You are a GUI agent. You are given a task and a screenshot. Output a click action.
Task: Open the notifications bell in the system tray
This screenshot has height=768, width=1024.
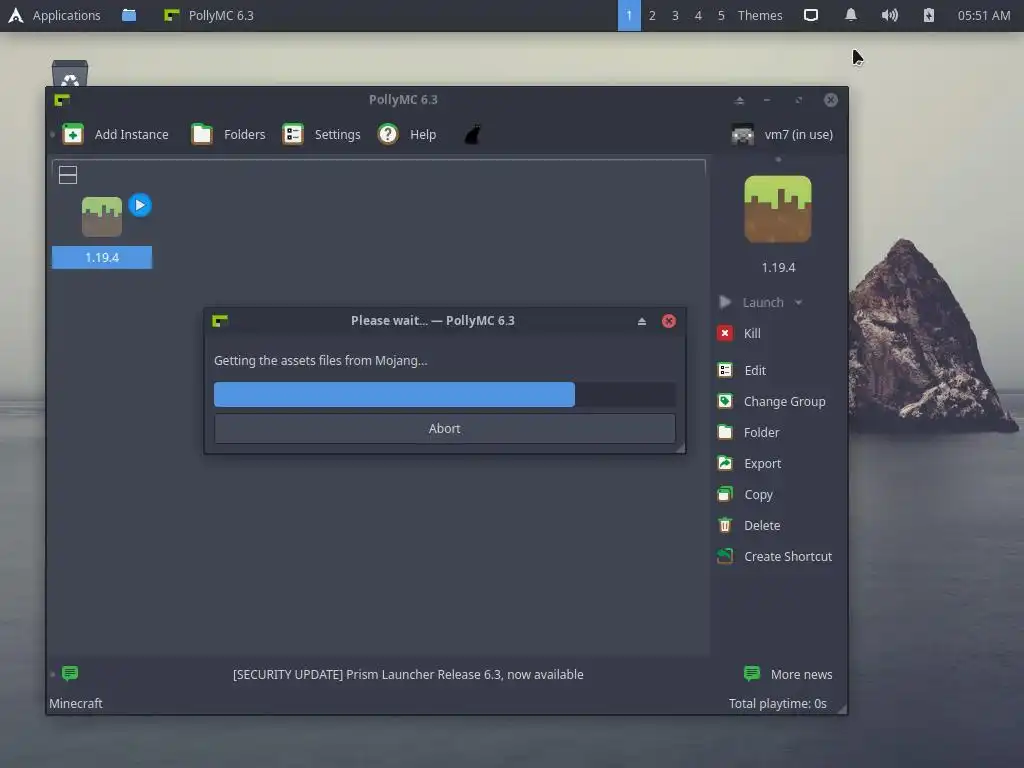[x=850, y=15]
